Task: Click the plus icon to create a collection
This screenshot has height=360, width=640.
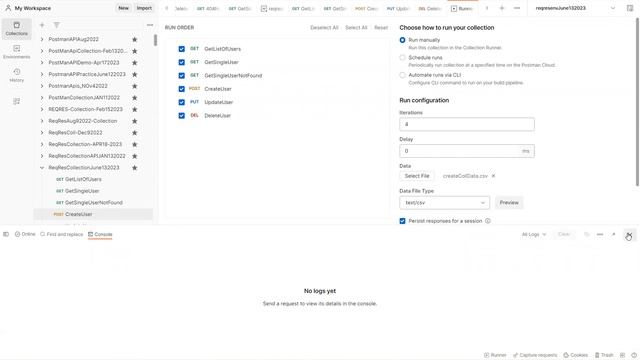Action: coord(42,25)
